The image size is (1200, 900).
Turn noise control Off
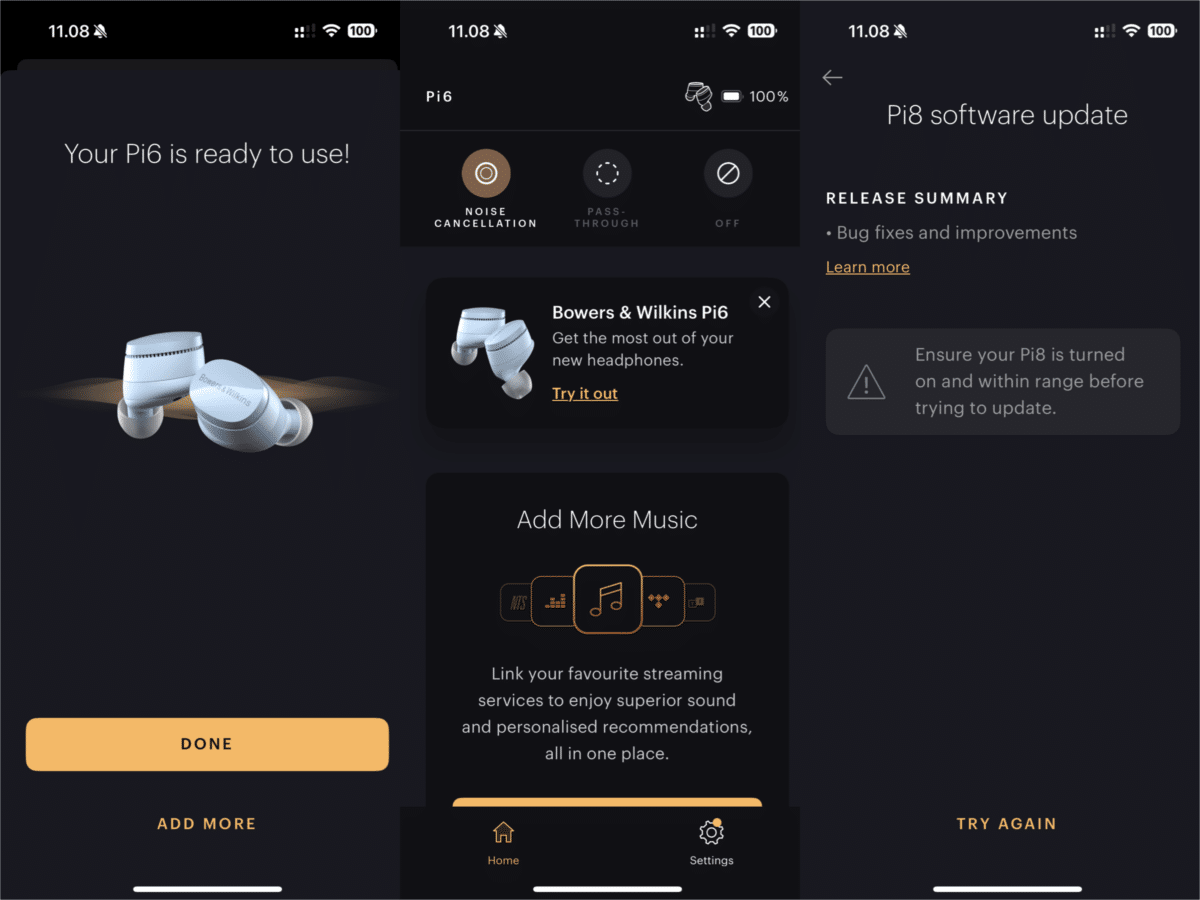[728, 173]
